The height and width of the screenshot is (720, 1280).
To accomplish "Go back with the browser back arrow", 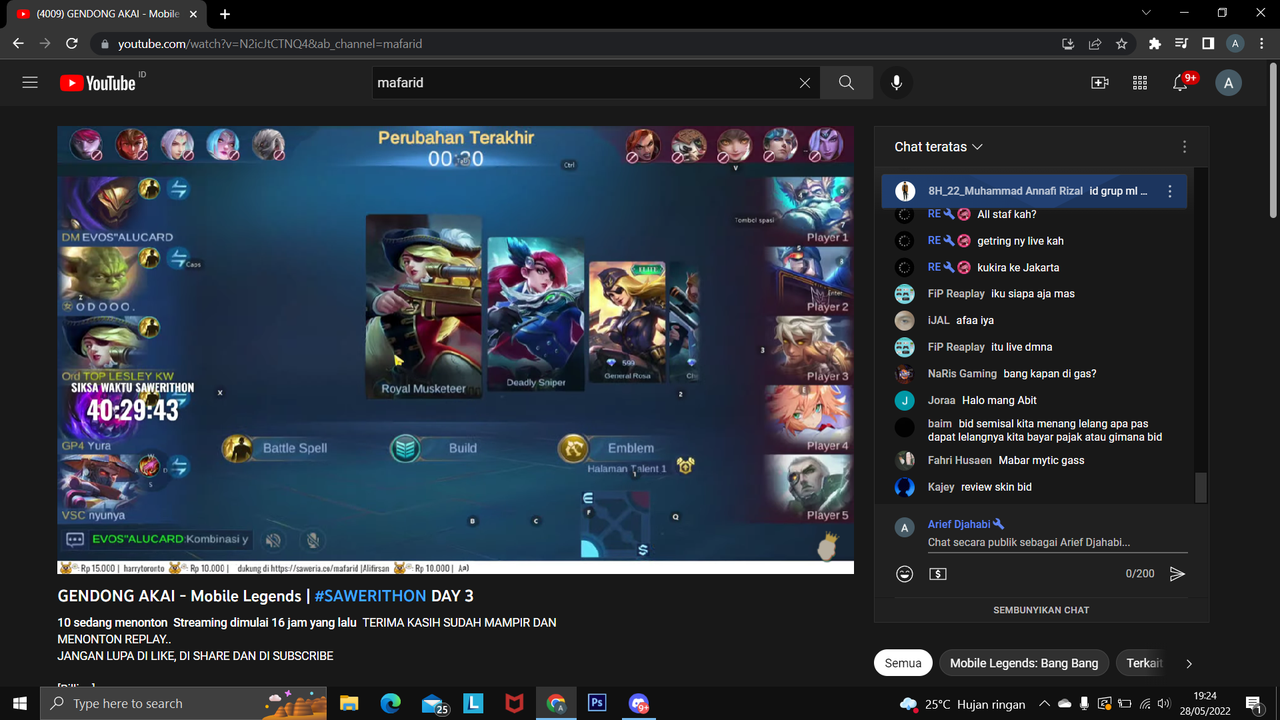I will 18,44.
